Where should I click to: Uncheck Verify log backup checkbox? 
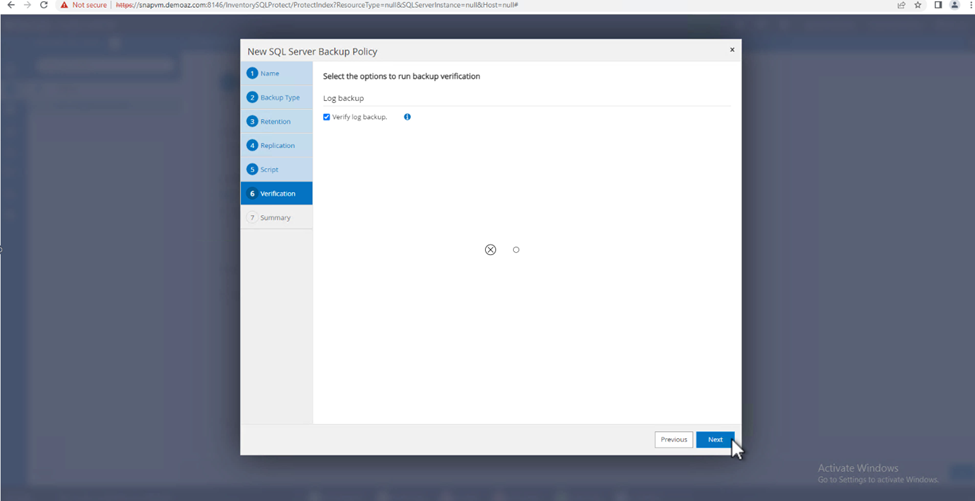326,117
